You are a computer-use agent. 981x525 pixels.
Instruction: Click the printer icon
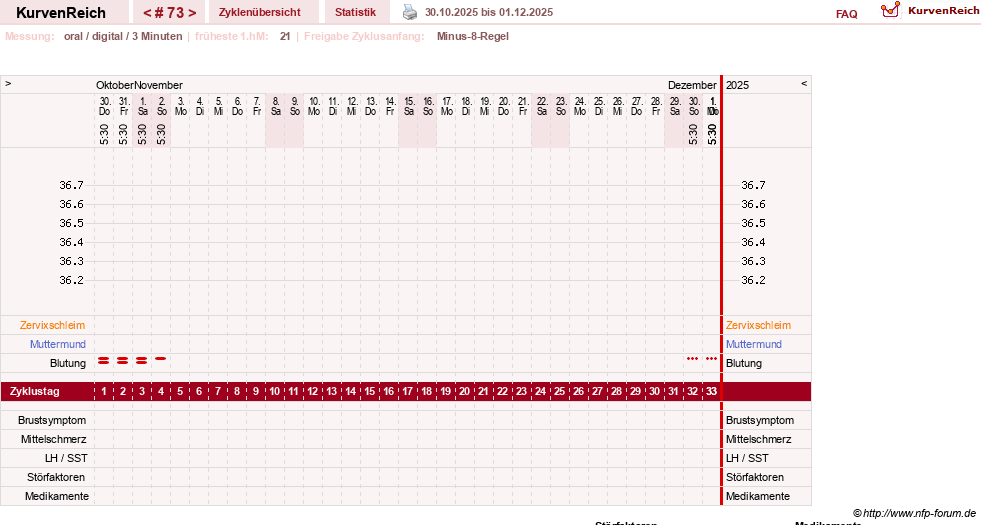[x=410, y=12]
